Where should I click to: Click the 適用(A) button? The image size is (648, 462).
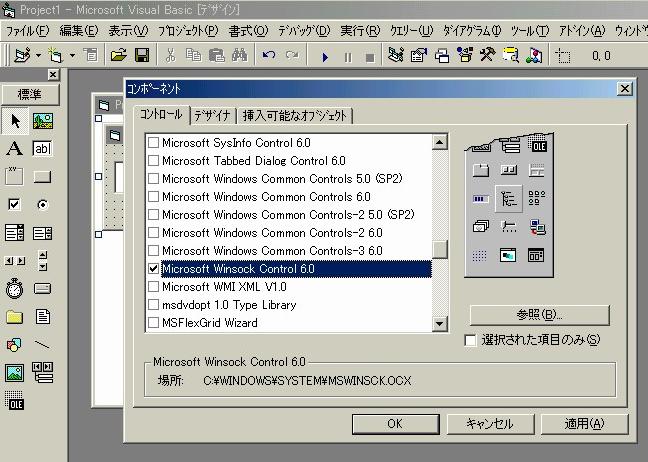[584, 424]
